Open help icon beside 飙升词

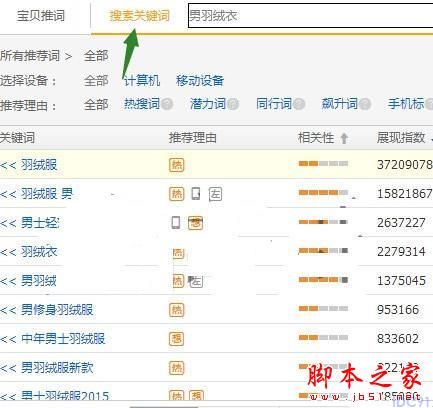pos(365,104)
